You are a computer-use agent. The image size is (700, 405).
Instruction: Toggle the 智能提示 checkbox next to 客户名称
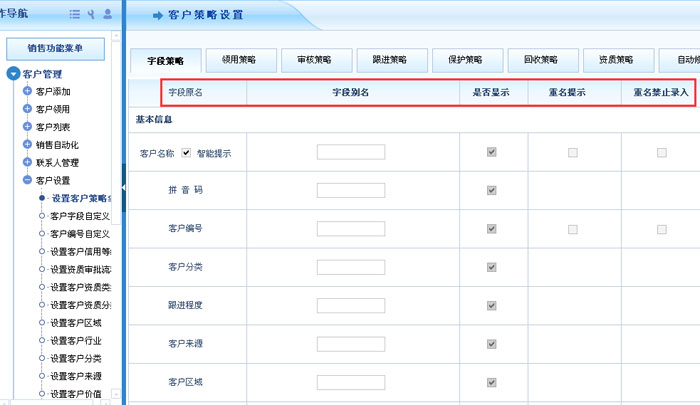pos(186,153)
